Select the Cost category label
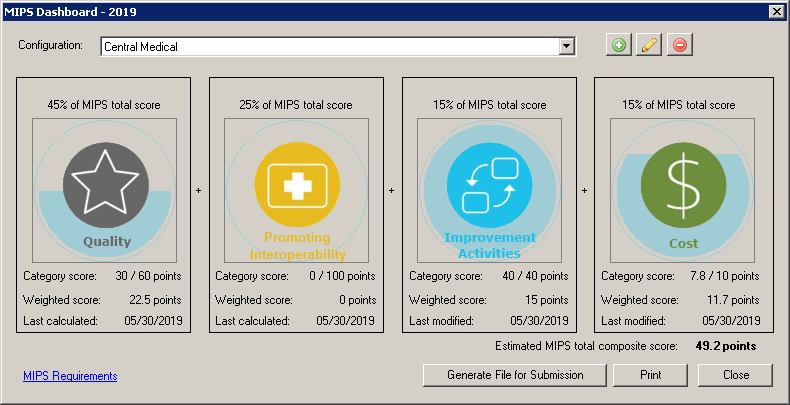This screenshot has height=405, width=790. click(x=681, y=243)
